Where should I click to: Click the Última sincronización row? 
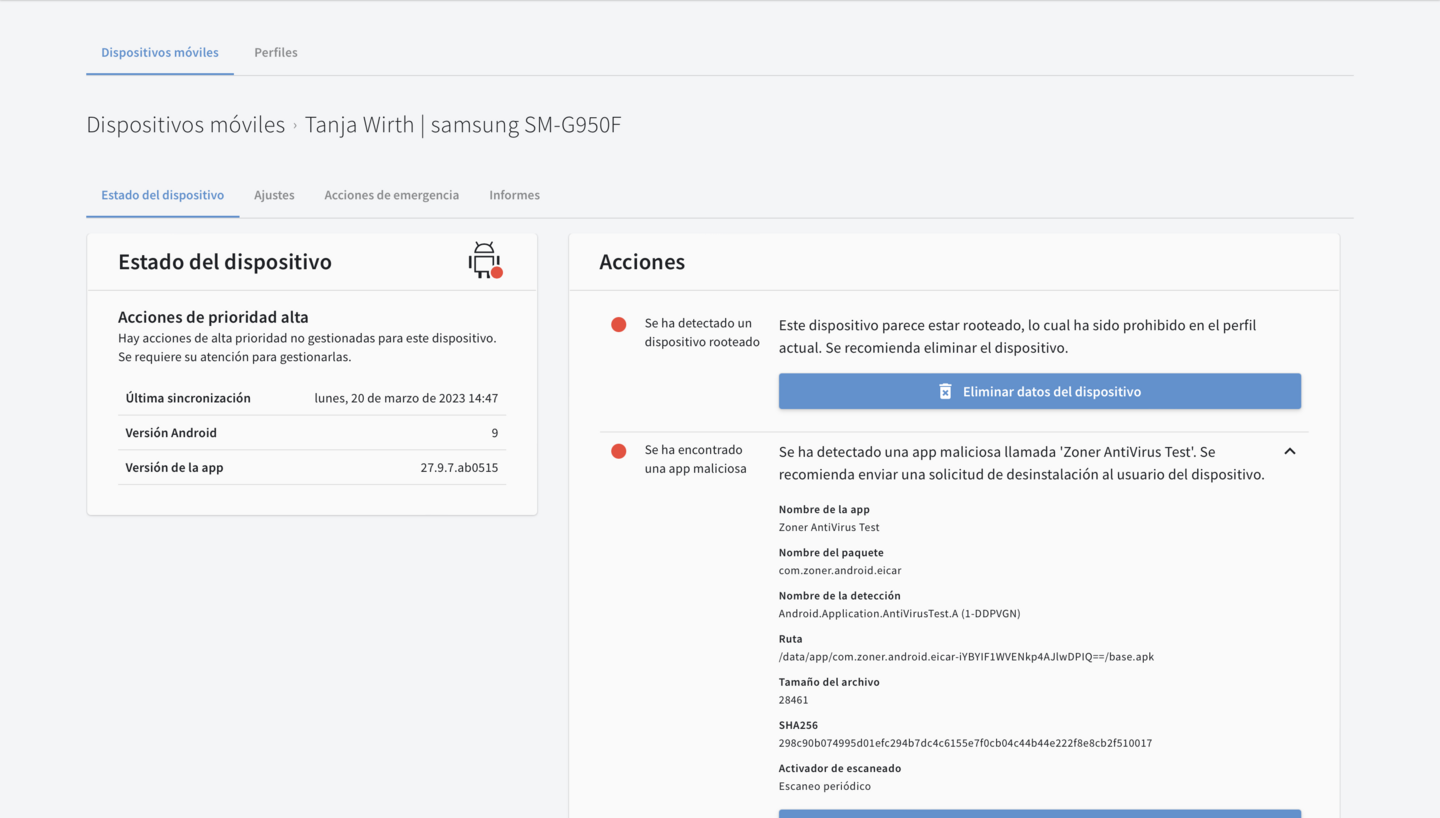click(x=311, y=398)
